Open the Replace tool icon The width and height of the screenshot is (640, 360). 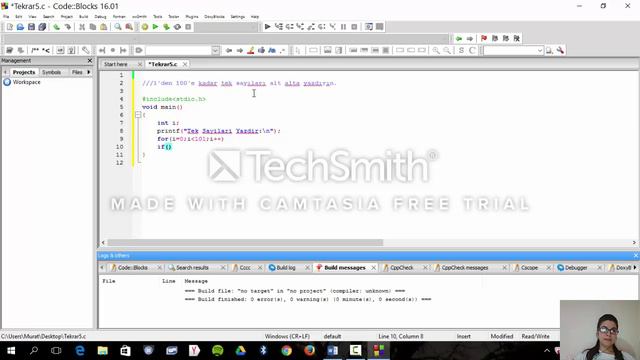click(x=129, y=27)
